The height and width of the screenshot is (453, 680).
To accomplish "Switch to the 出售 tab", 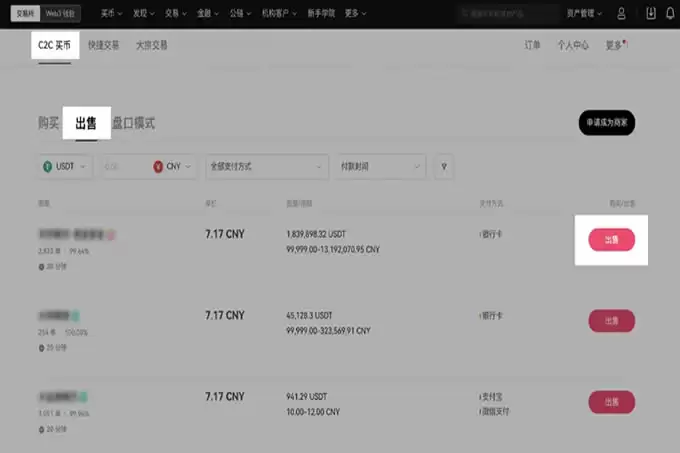I will [86, 123].
